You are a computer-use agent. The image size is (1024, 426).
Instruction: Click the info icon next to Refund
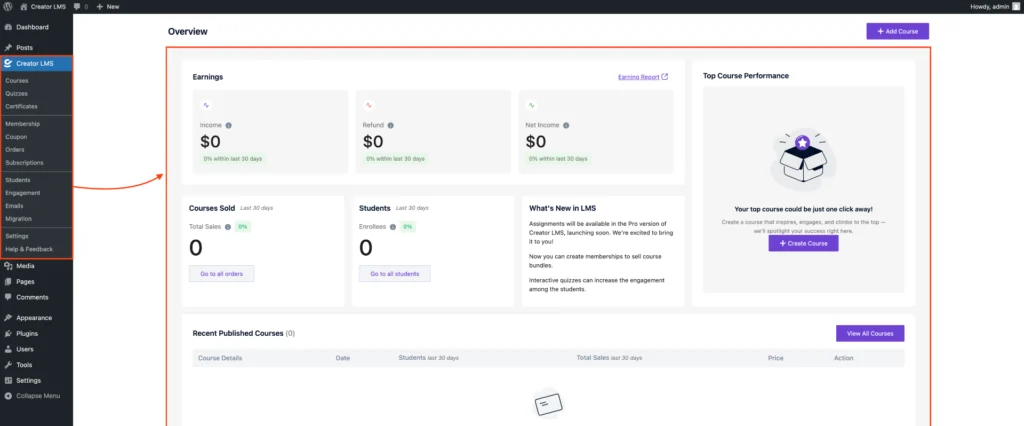pos(391,125)
